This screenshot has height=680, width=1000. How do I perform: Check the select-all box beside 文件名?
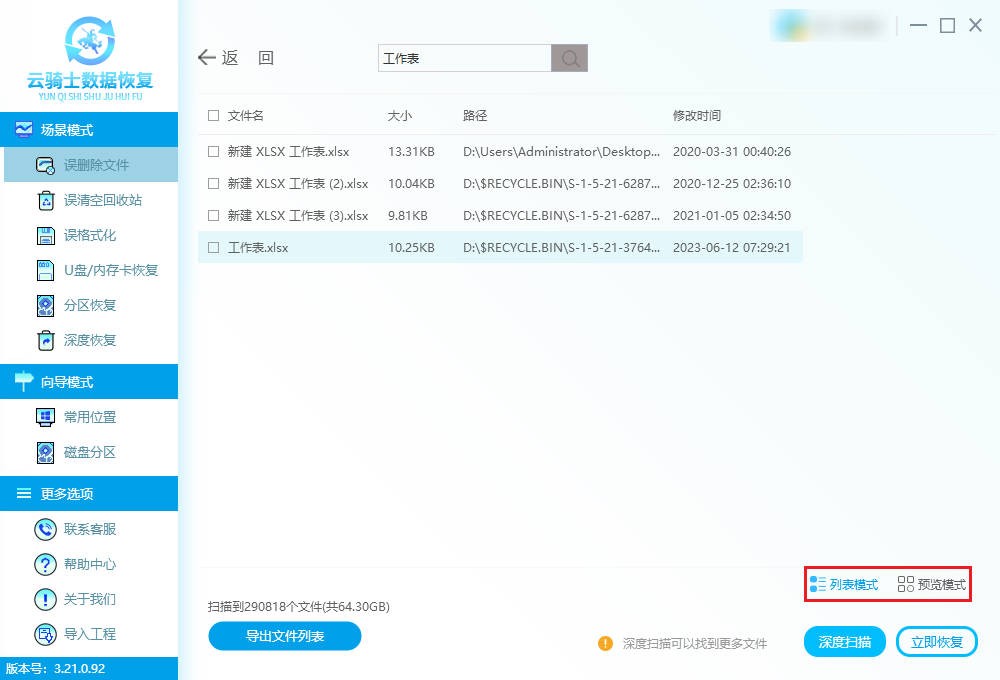click(x=213, y=116)
